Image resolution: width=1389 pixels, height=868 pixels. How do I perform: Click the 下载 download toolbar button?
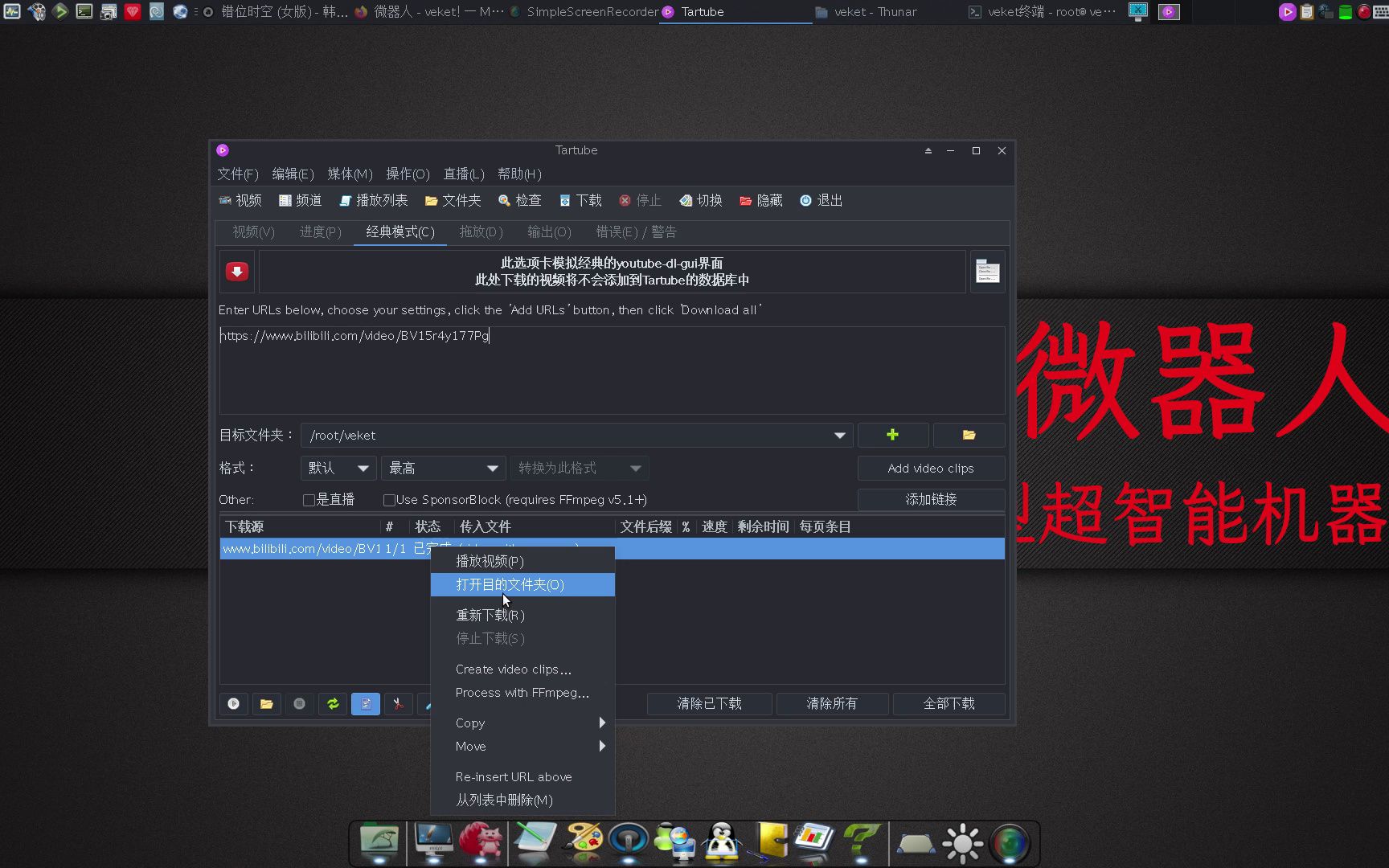(x=580, y=200)
